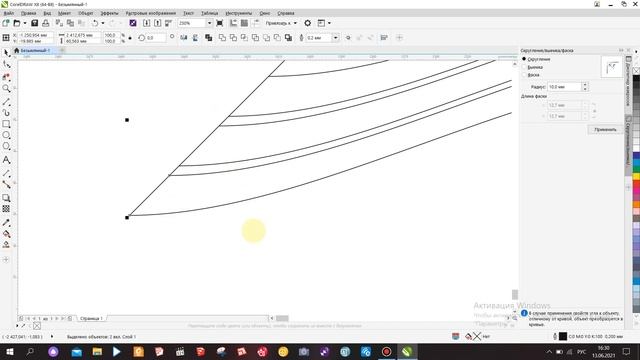Image resolution: width=640 pixels, height=360 pixels.
Task: Open Options via the gear icon
Action: (x=308, y=23)
